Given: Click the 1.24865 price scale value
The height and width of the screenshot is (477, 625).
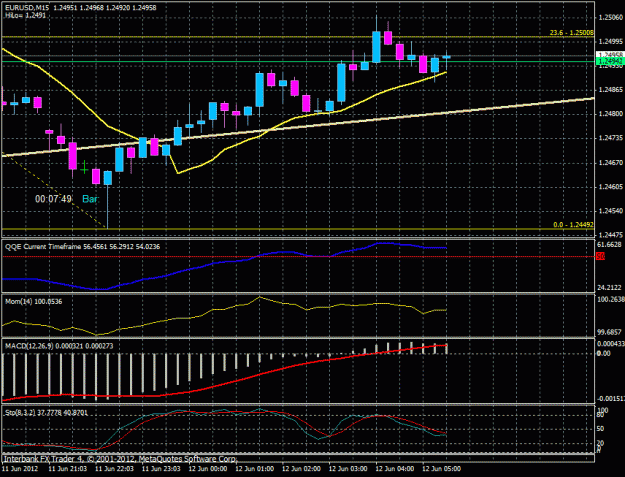Looking at the screenshot, I should (x=611, y=90).
